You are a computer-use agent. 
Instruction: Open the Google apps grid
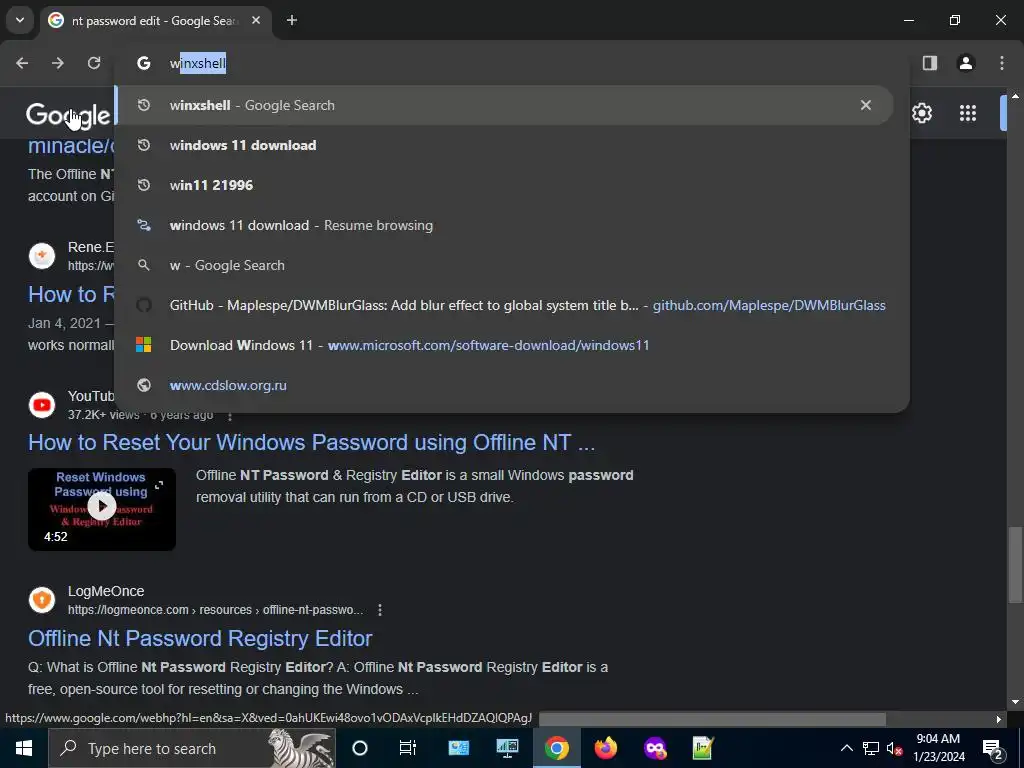(968, 113)
